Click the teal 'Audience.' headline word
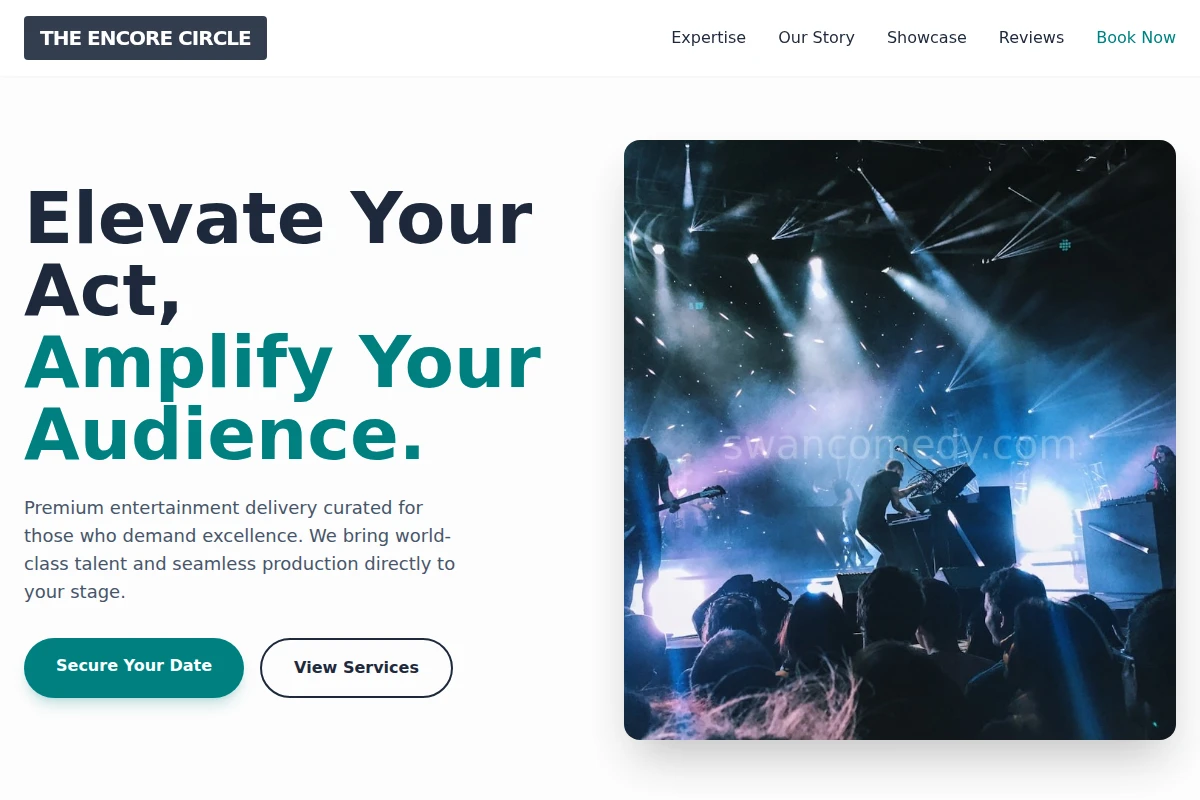This screenshot has height=800, width=1200. [224, 434]
